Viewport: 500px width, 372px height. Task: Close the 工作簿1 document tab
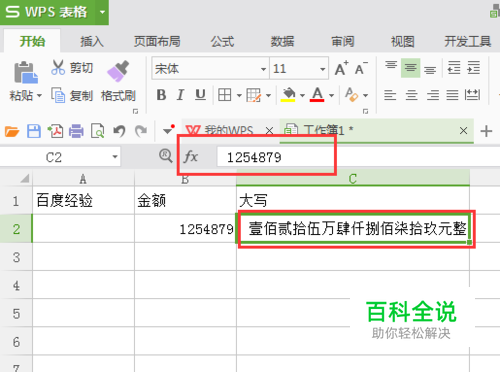[x=463, y=131]
